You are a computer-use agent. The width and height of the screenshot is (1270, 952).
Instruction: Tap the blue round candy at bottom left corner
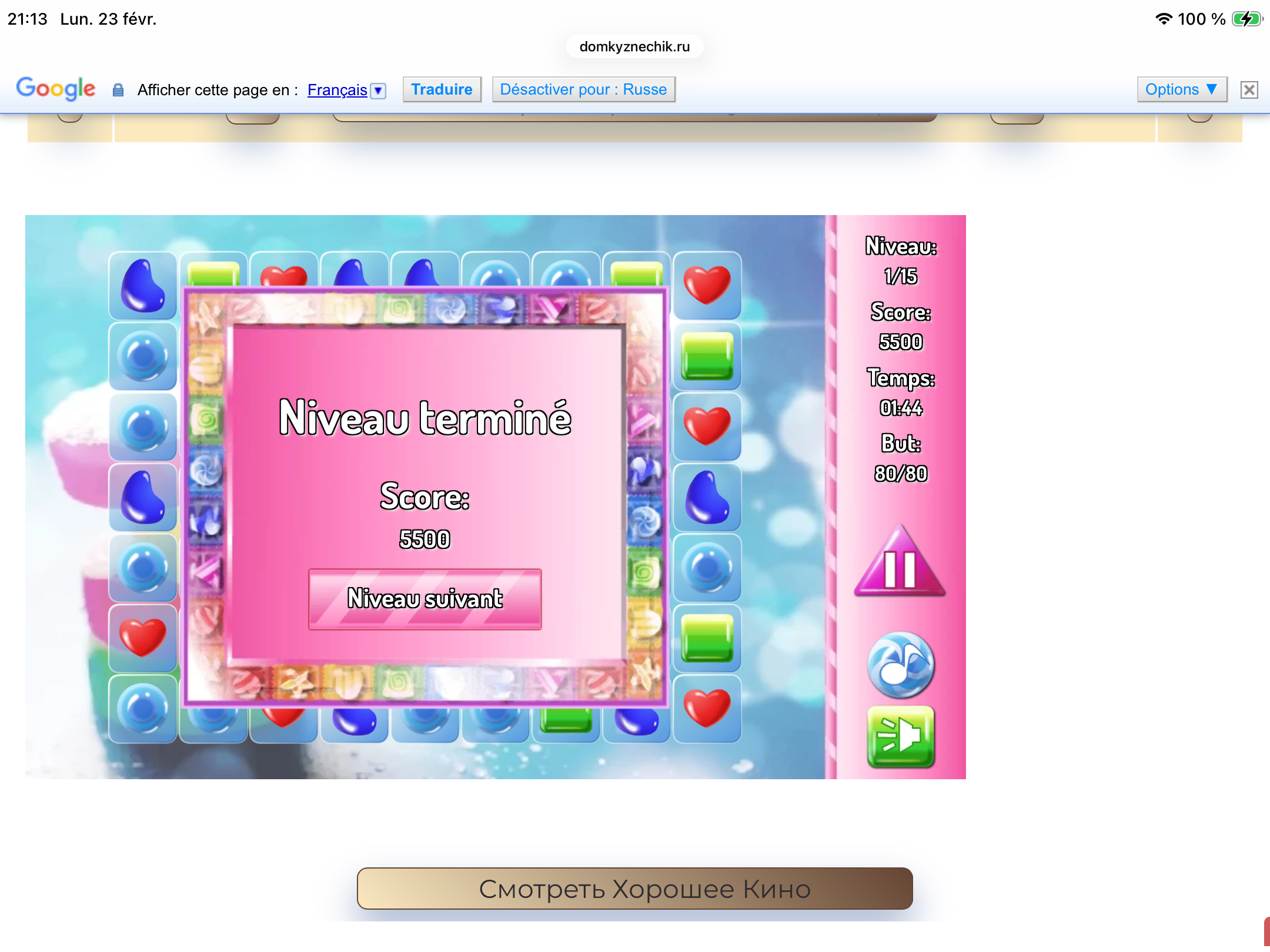[x=142, y=708]
